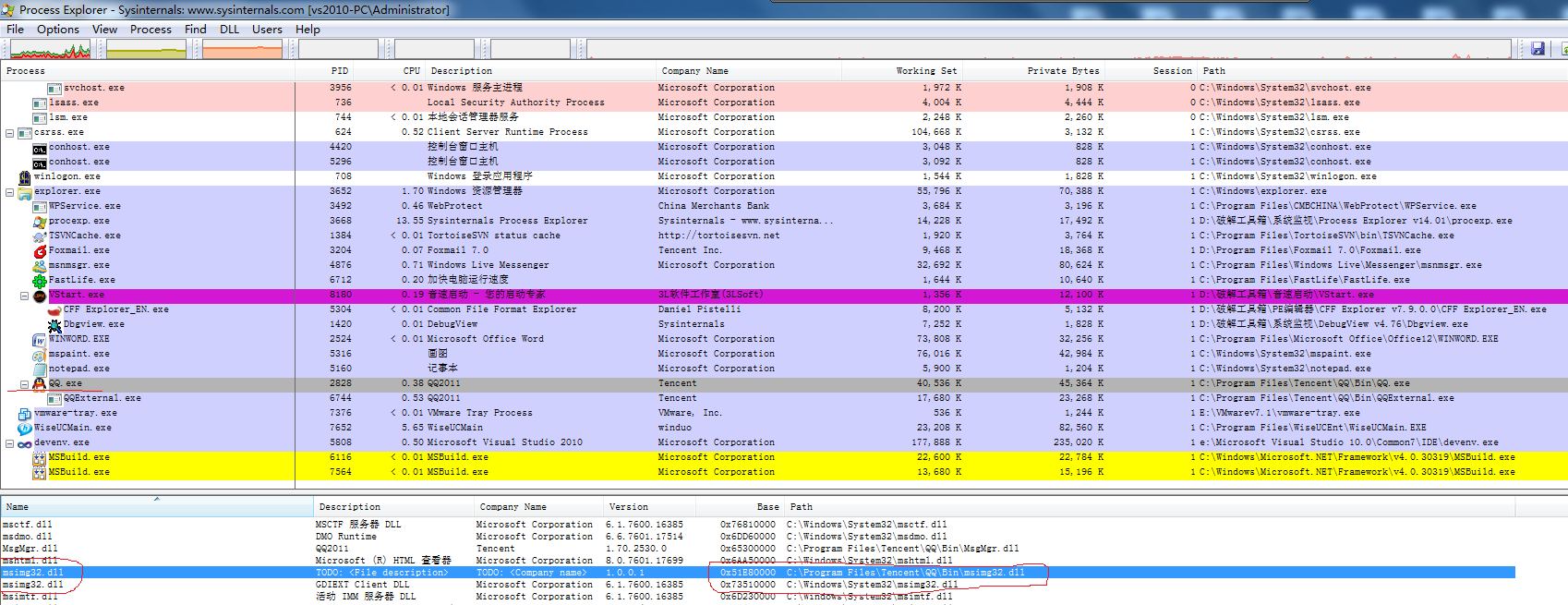Click the csrss.exe process icon
Viewport: 1568px width, 605px height.
[25, 133]
